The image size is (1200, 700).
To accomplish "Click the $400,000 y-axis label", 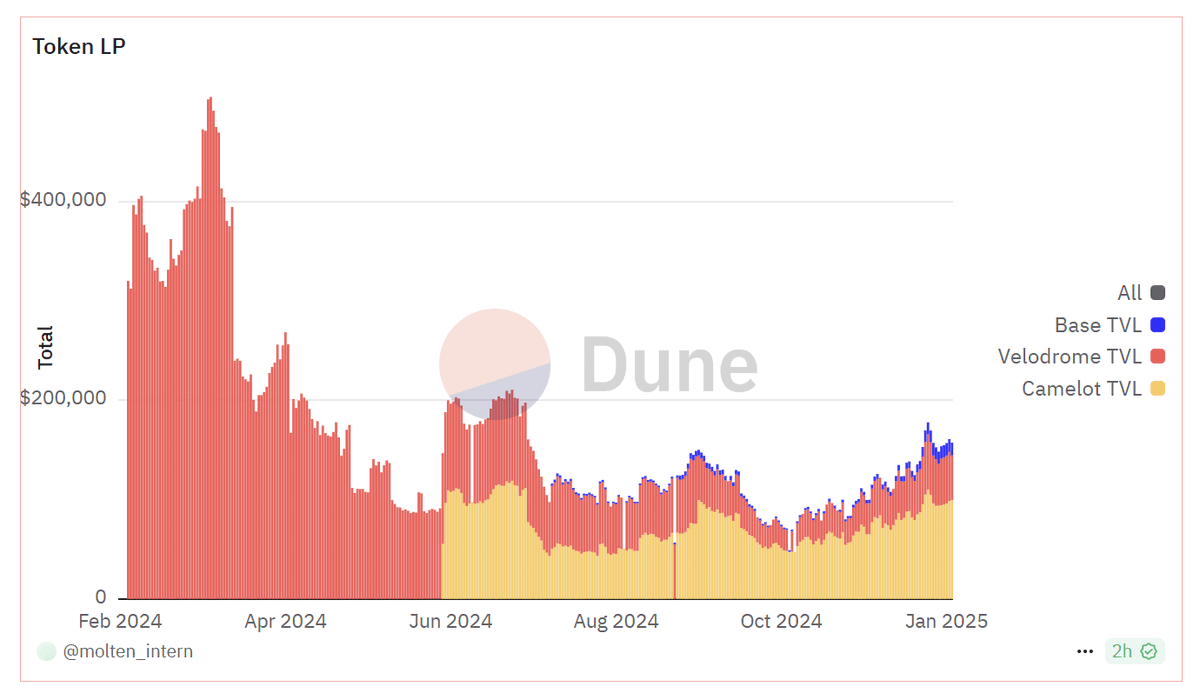I will pyautogui.click(x=63, y=200).
